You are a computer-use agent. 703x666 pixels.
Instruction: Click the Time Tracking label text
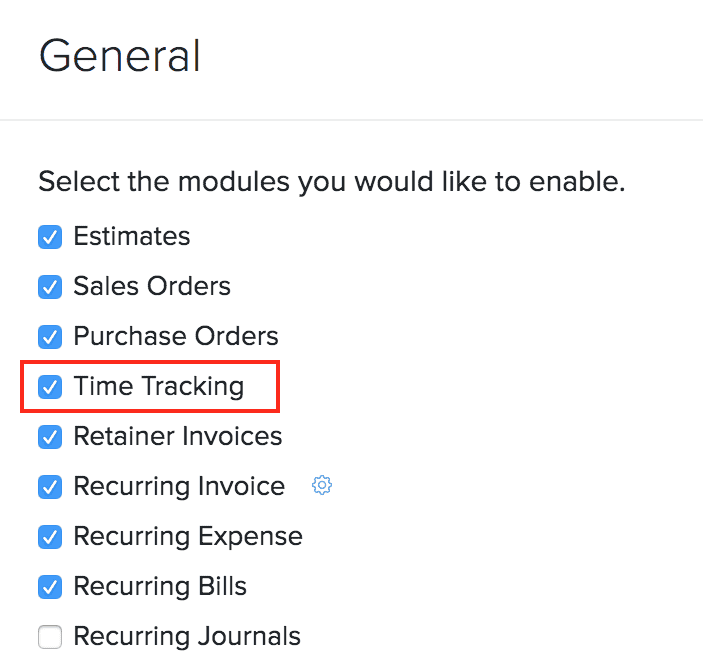coord(159,387)
